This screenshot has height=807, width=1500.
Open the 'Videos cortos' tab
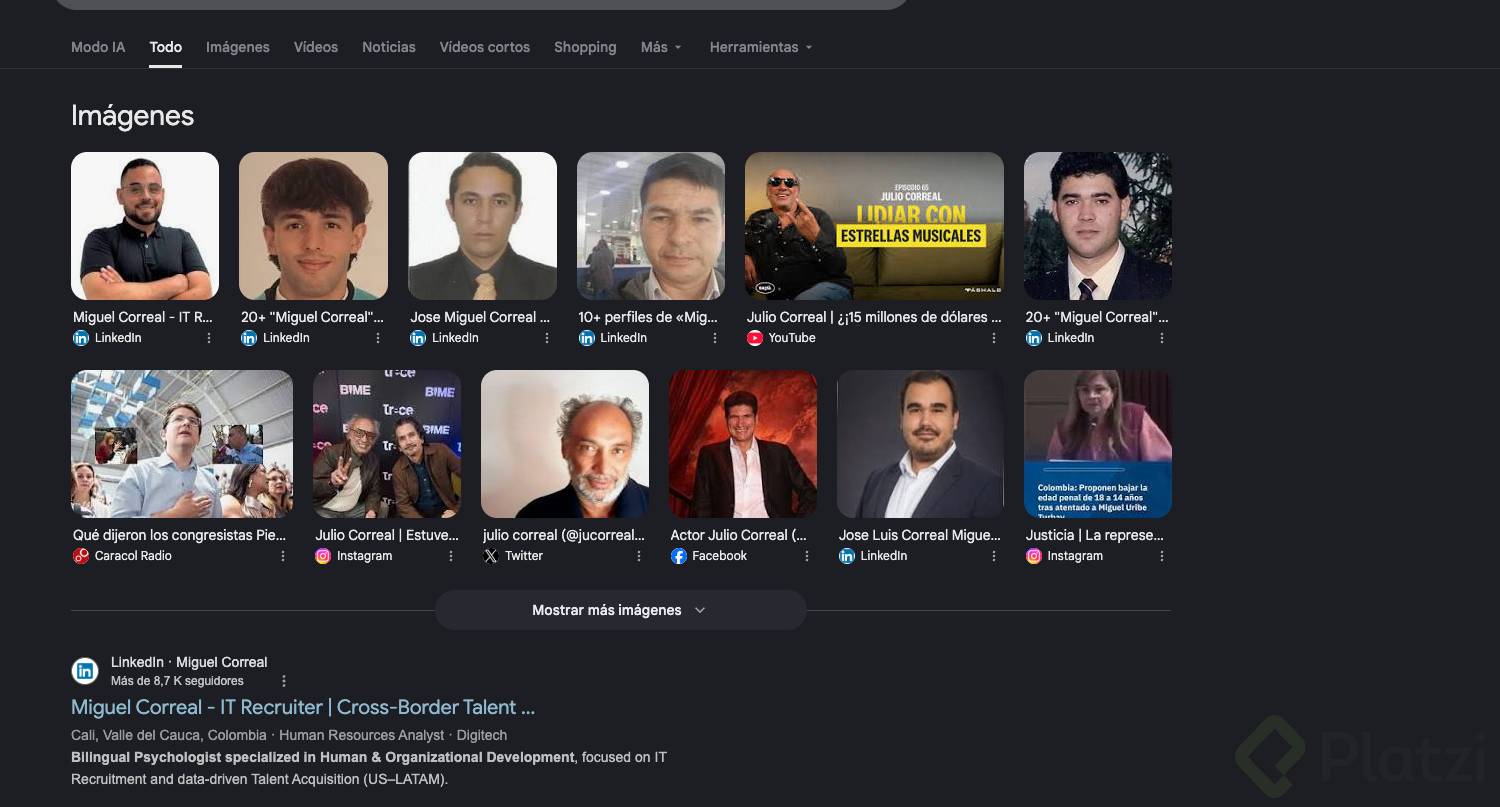coord(485,47)
